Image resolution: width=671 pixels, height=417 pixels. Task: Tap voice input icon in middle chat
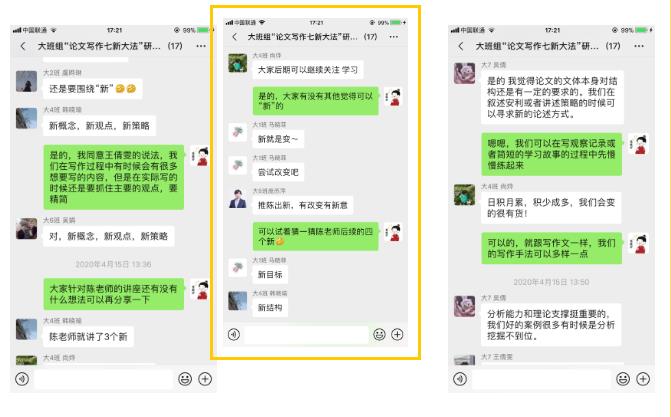234,334
